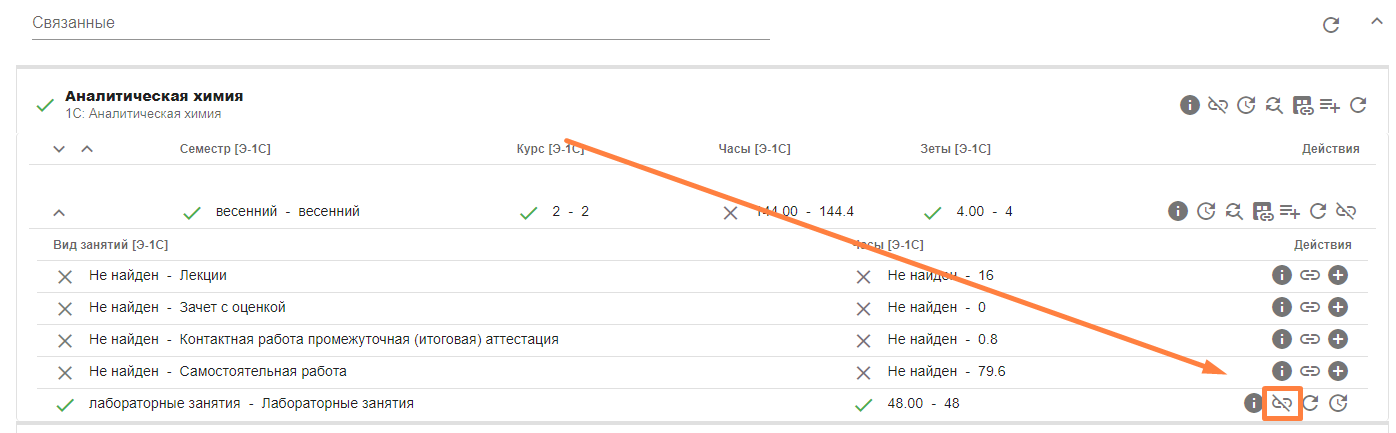This screenshot has width=1396, height=433.
Task: Unlink the Лабораторные занятия row
Action: tap(1281, 404)
